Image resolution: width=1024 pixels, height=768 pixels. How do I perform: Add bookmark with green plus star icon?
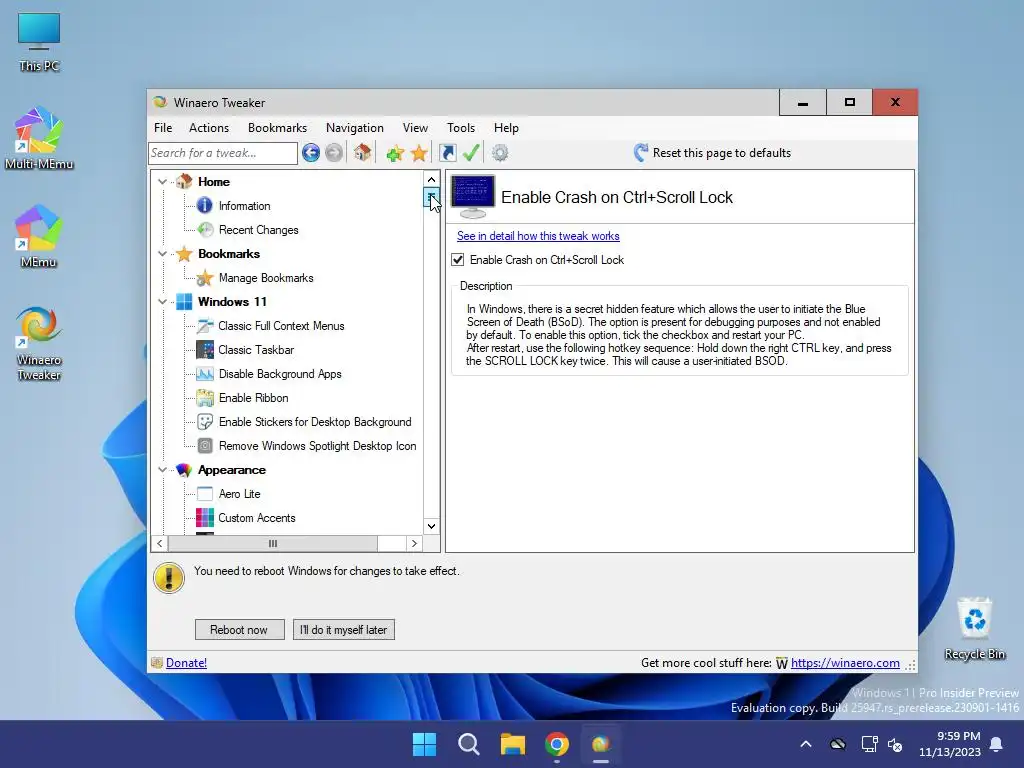pos(394,153)
